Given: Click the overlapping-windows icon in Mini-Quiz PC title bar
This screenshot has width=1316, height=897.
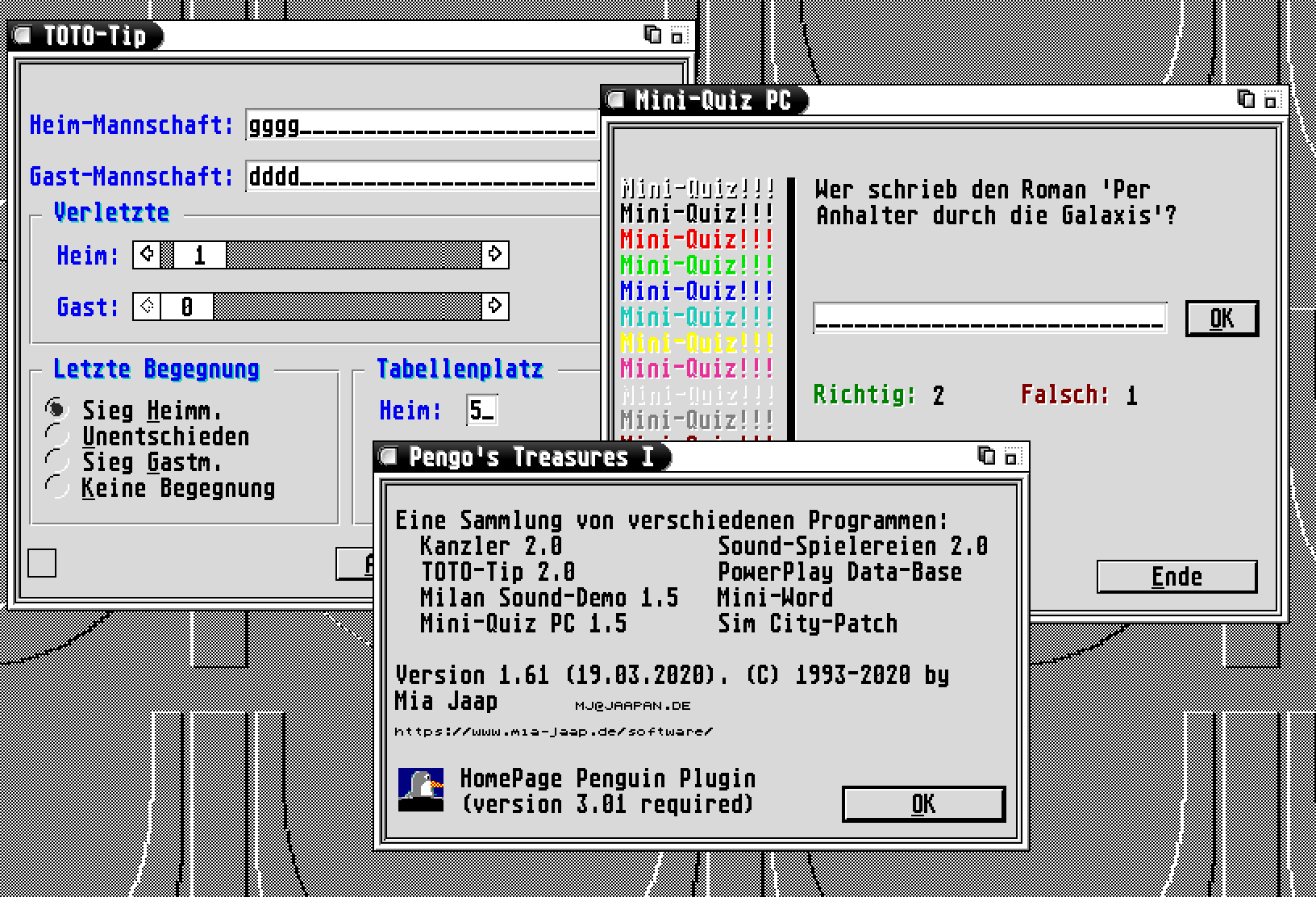Looking at the screenshot, I should (1246, 99).
